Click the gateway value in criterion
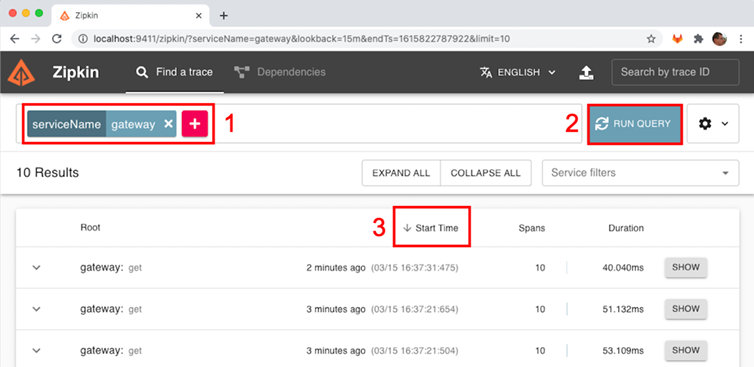 coord(133,124)
